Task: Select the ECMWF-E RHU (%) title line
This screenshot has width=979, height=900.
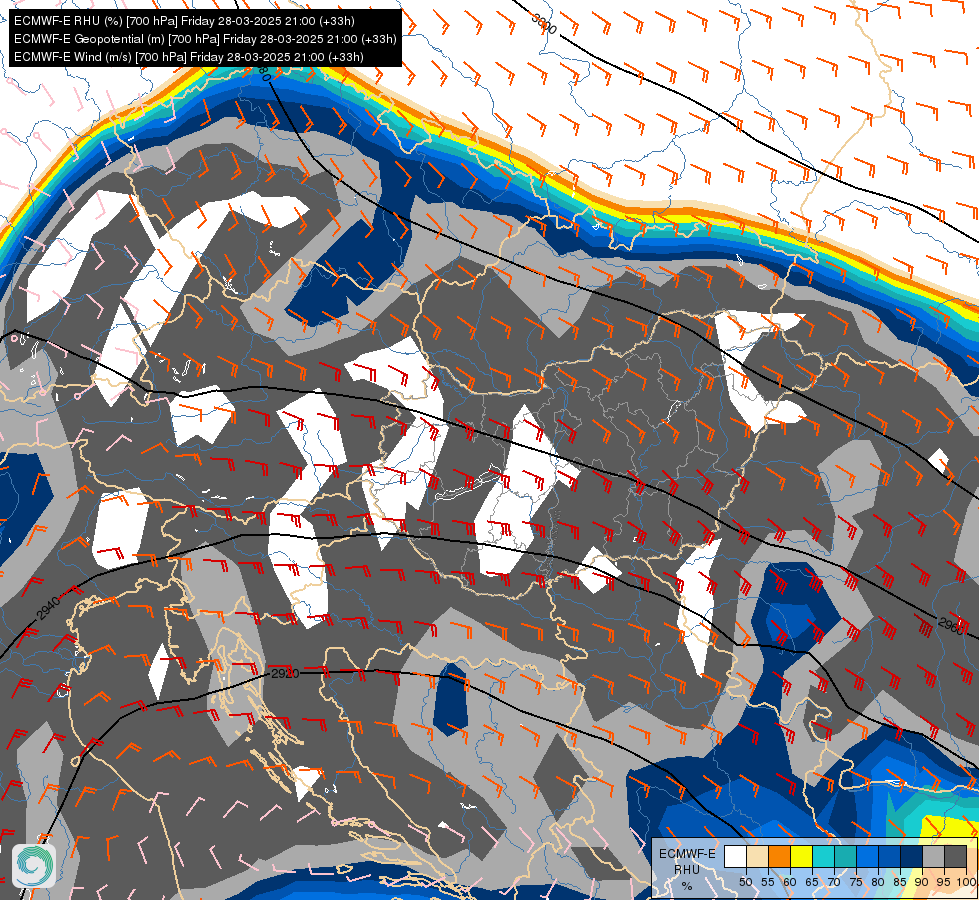Action: pyautogui.click(x=184, y=21)
